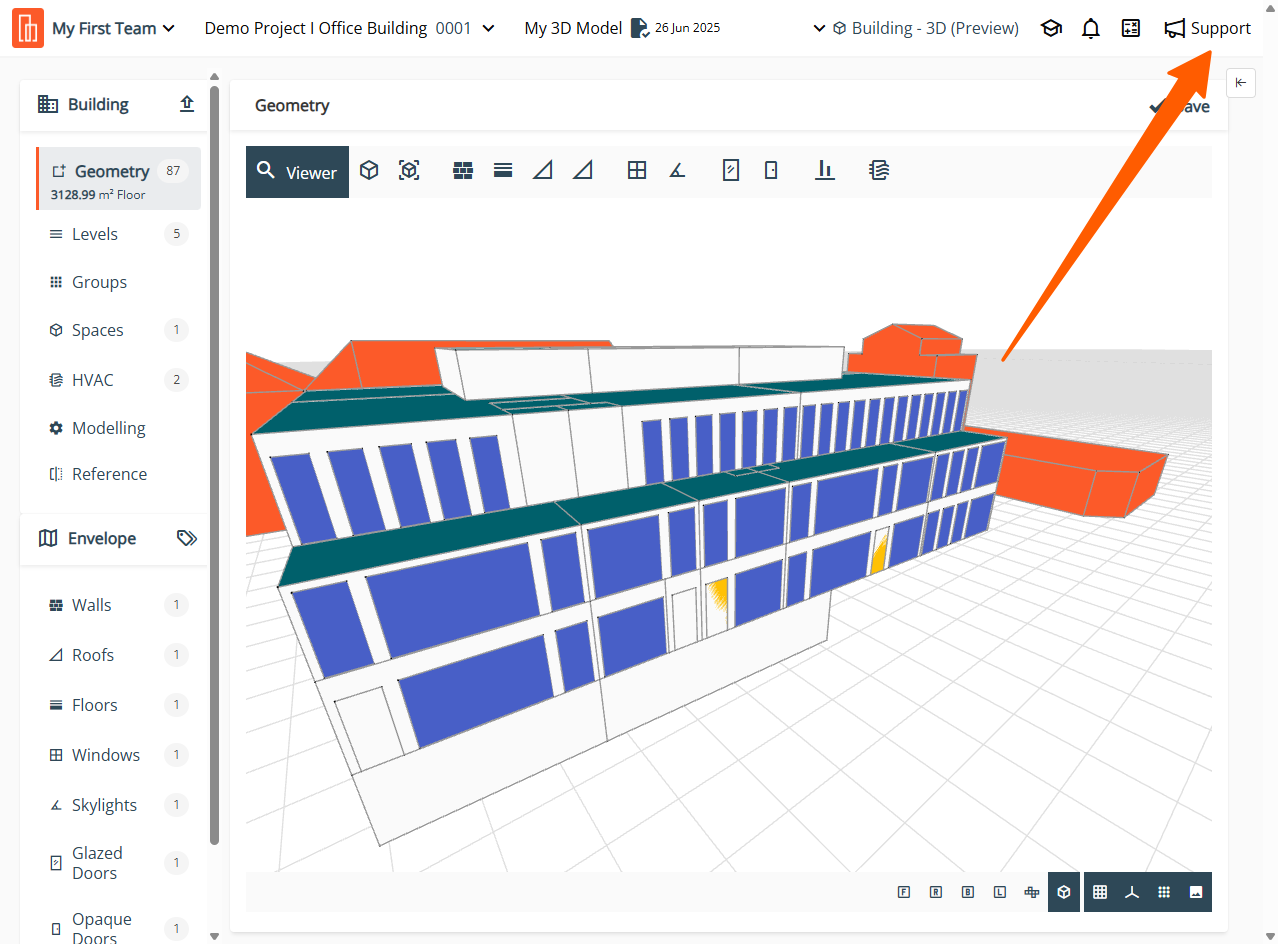Toggle the axes display in the viewer

pyautogui.click(x=1132, y=892)
